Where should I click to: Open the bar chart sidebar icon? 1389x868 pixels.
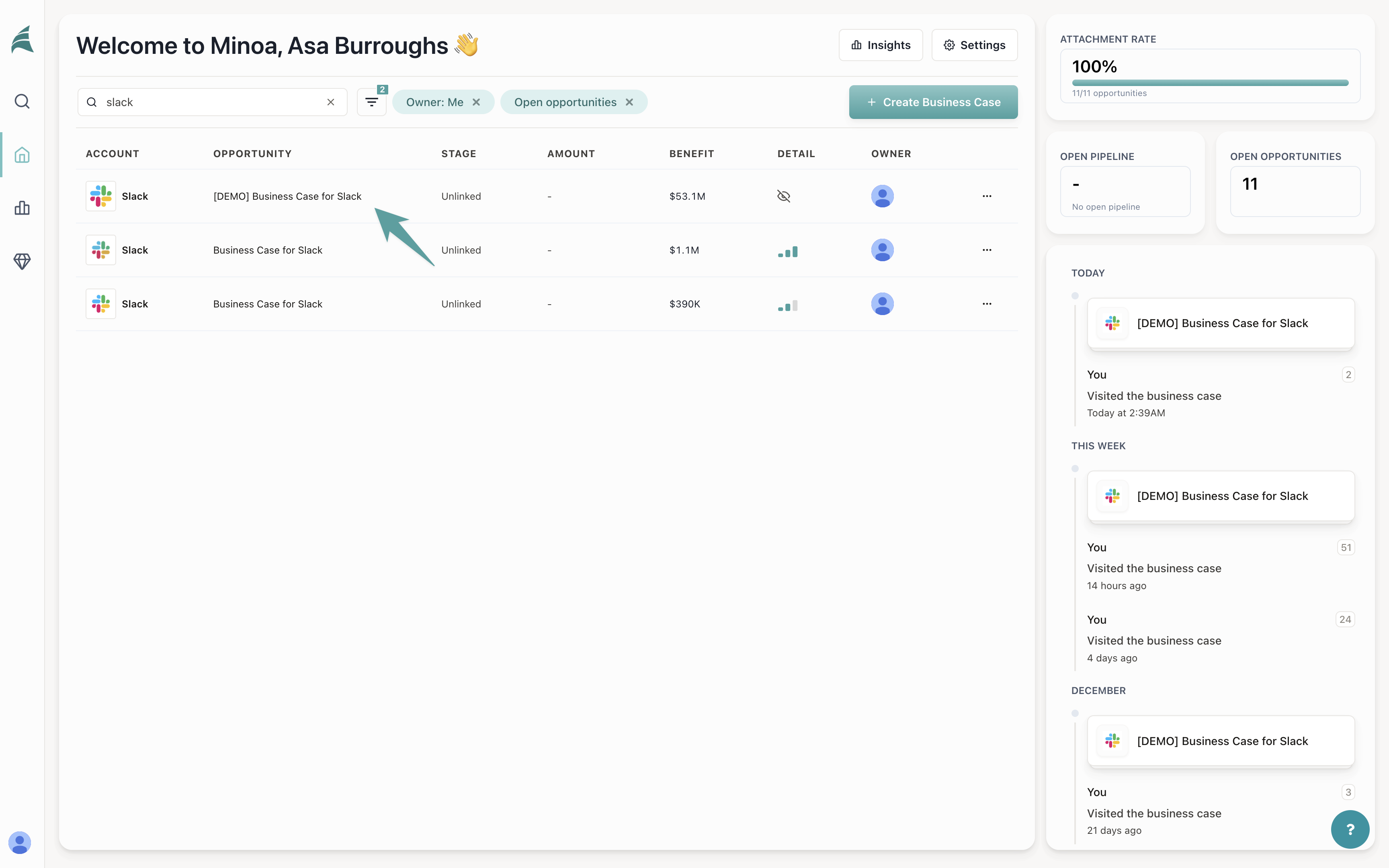pyautogui.click(x=22, y=208)
